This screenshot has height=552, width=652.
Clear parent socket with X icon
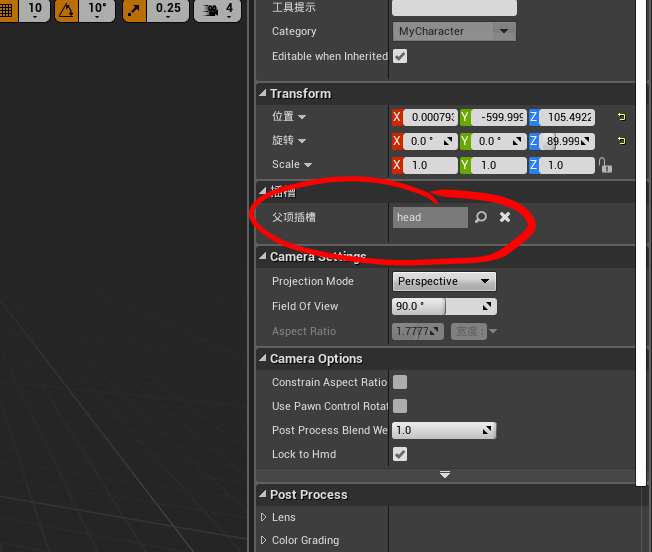coord(505,217)
